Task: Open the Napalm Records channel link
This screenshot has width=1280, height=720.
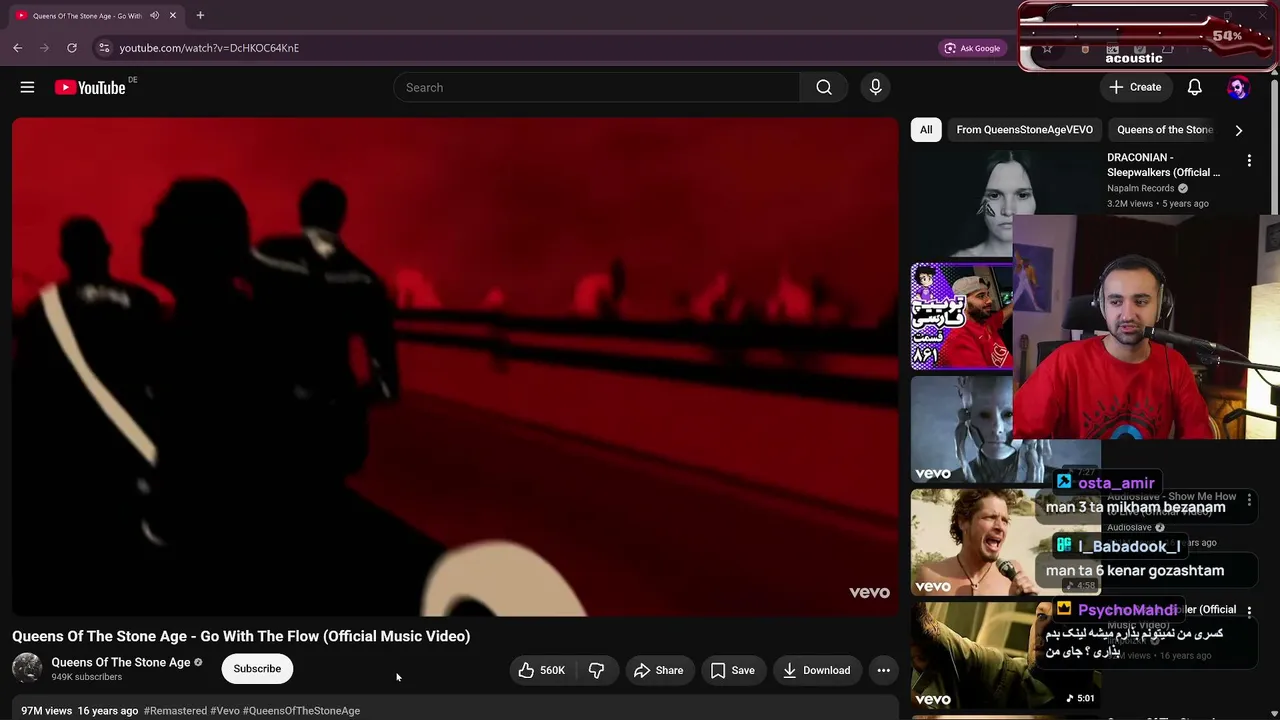Action: pos(1140,188)
